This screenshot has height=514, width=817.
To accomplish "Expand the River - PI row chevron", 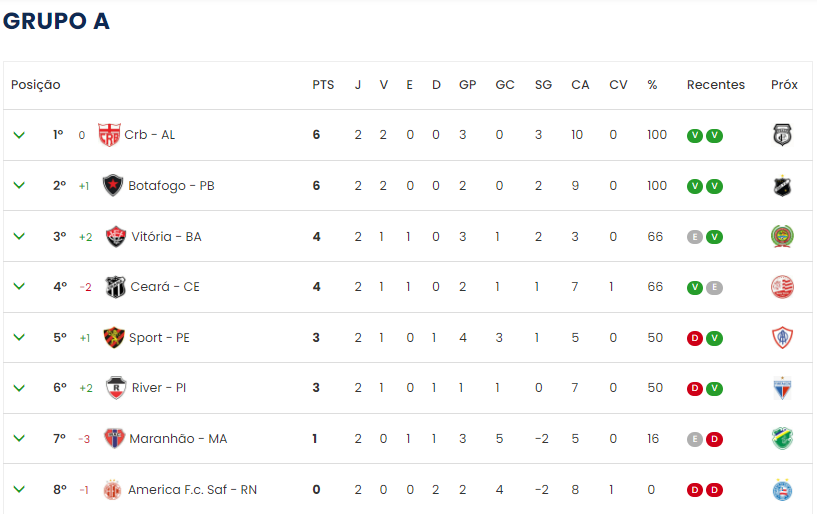I will [19, 388].
